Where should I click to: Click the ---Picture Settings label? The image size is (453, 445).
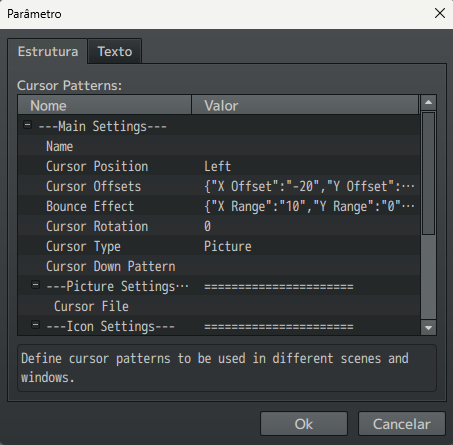coord(117,286)
